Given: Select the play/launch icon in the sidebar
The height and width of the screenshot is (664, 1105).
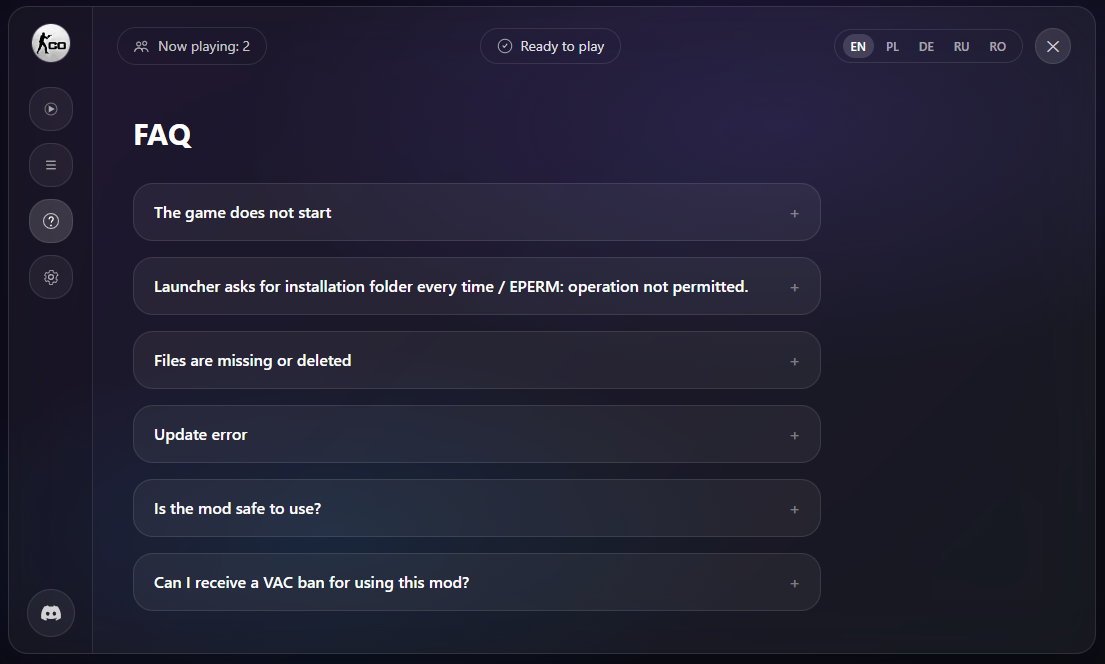Looking at the screenshot, I should 51,109.
